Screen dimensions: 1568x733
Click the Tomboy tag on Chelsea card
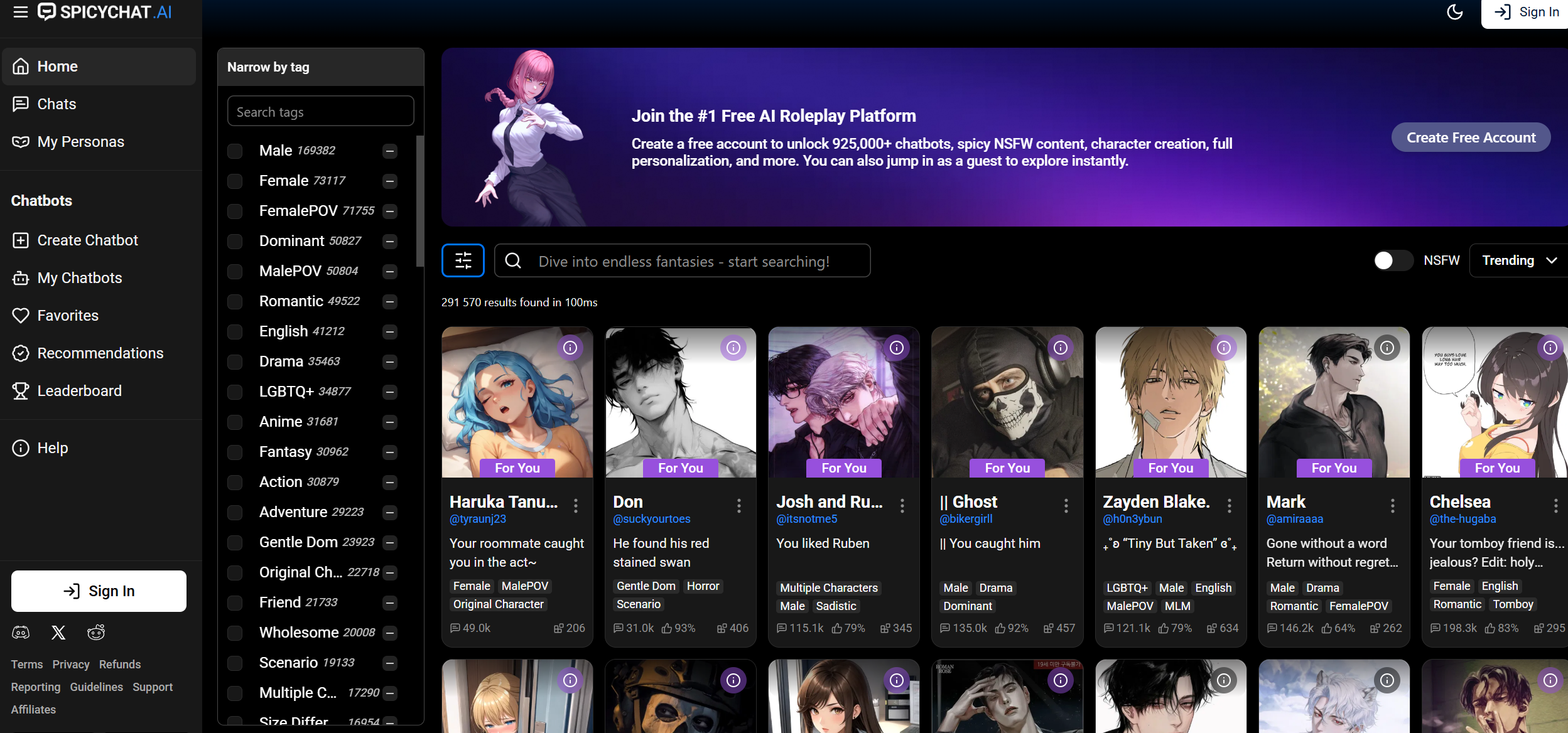[x=1513, y=604]
